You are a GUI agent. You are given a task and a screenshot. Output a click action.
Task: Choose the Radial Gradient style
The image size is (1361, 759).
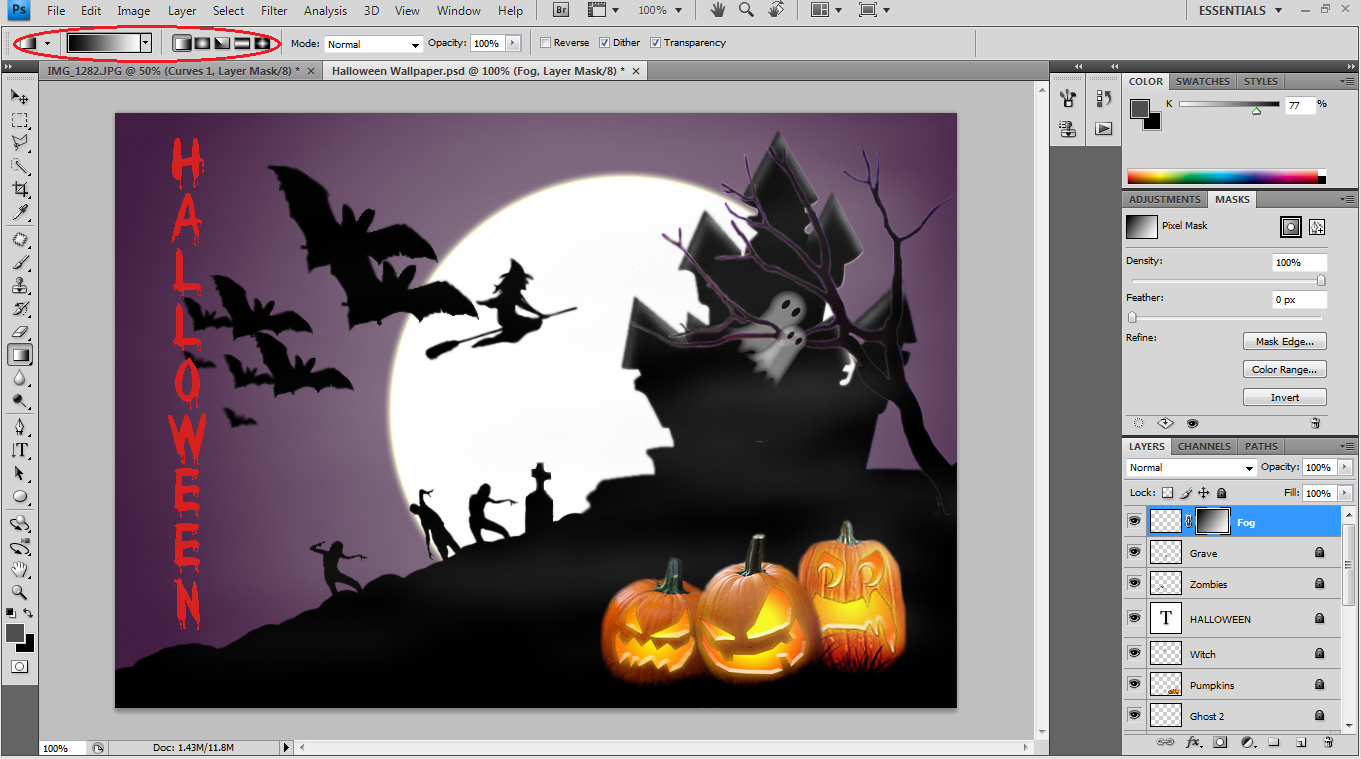click(202, 43)
